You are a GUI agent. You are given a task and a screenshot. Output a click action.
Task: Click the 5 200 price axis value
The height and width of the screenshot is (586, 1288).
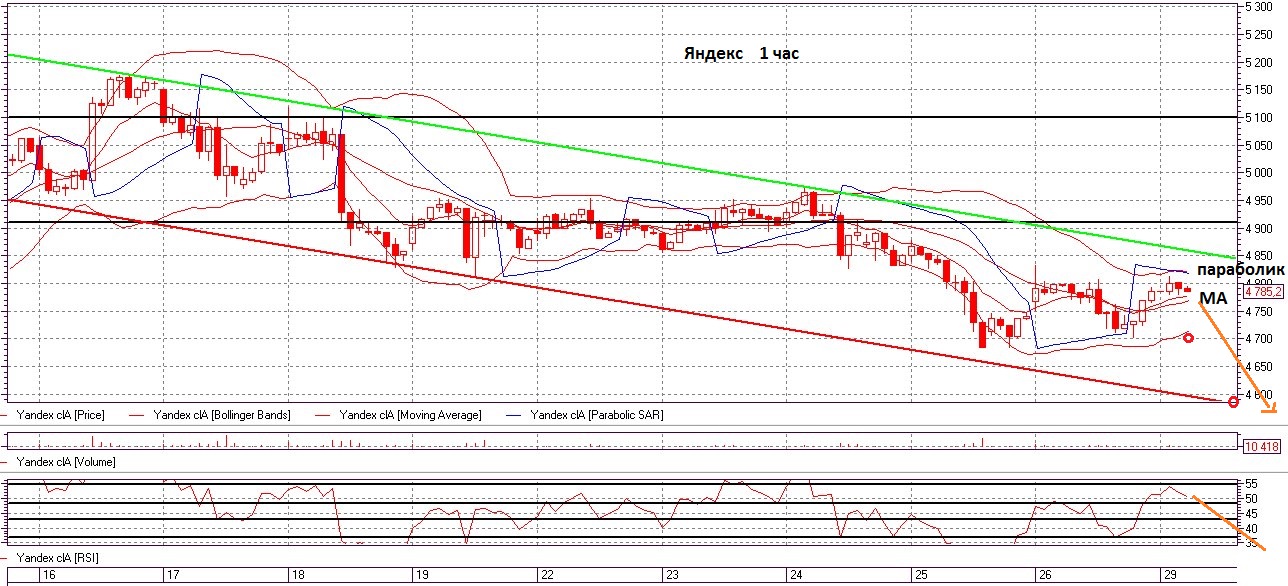tap(1261, 62)
